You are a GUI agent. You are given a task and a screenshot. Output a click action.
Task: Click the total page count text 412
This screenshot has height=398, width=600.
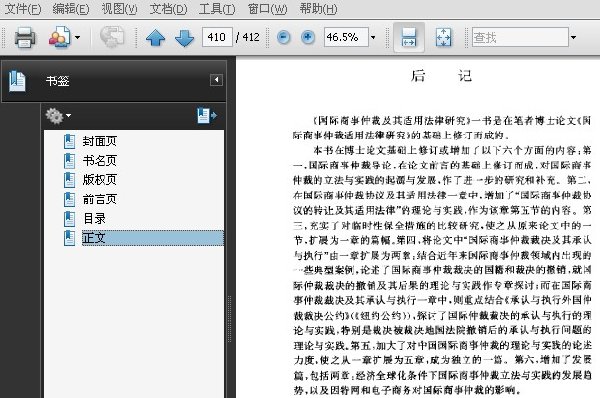[x=251, y=37]
